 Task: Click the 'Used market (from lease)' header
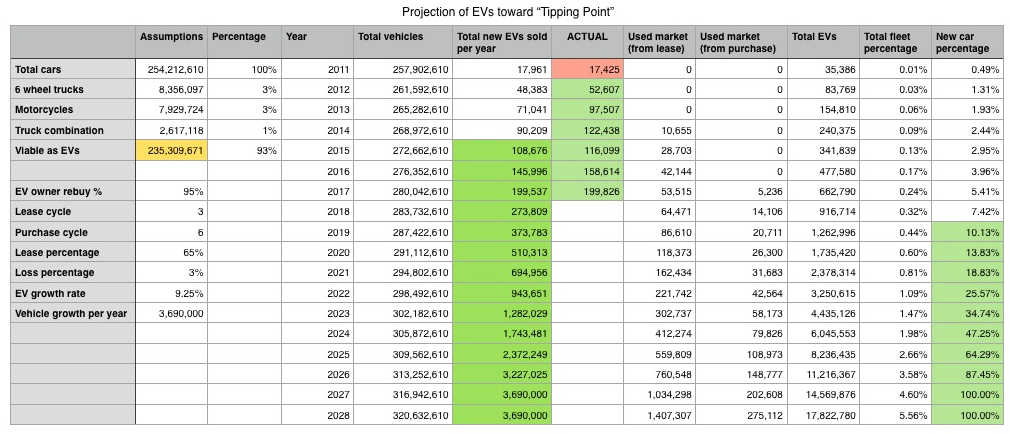pyautogui.click(x=660, y=42)
